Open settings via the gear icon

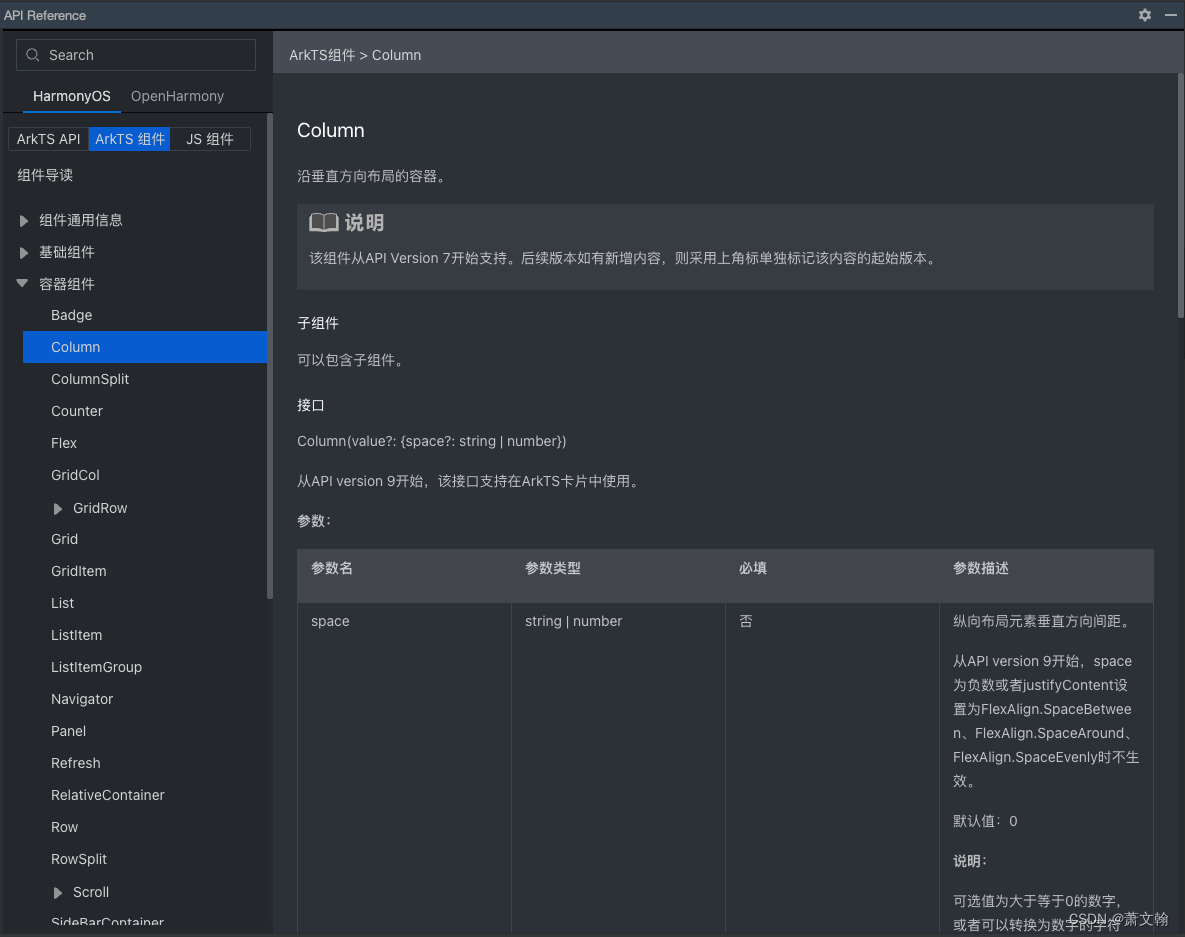click(1144, 15)
